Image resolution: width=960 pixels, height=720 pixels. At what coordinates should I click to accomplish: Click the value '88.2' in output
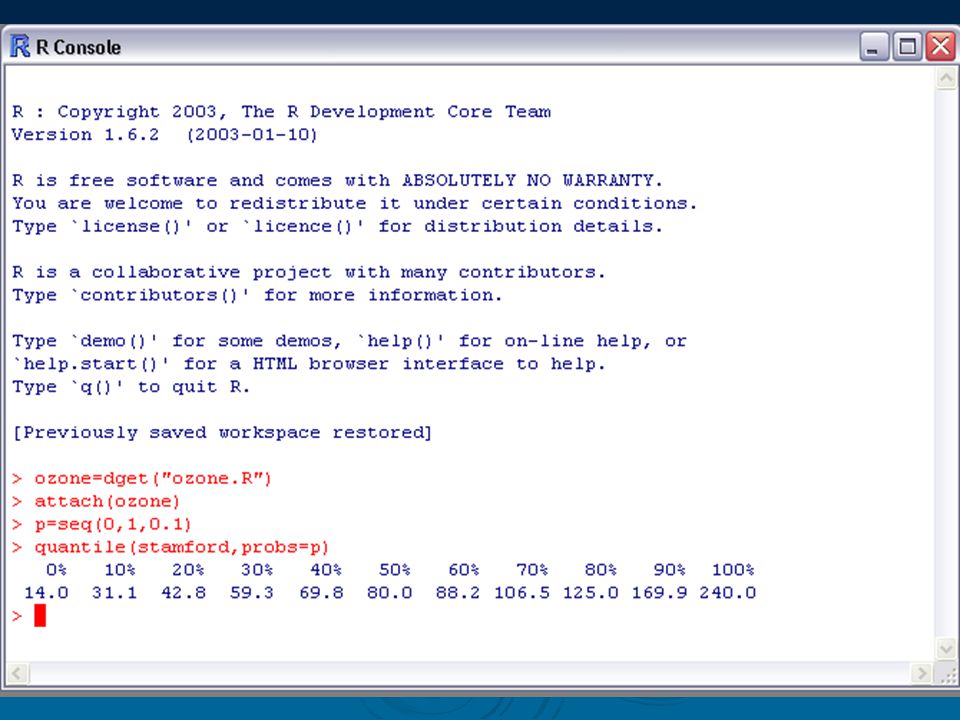click(x=458, y=593)
